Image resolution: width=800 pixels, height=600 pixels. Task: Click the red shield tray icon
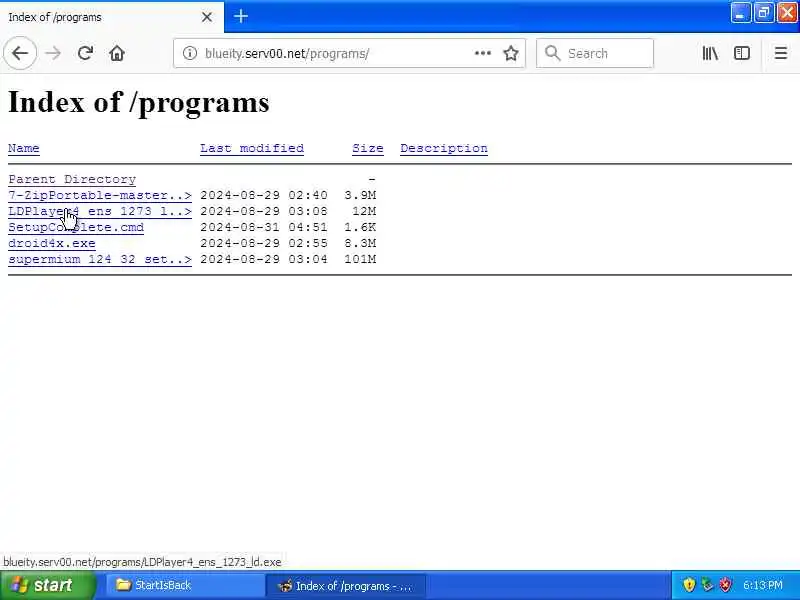tap(725, 585)
